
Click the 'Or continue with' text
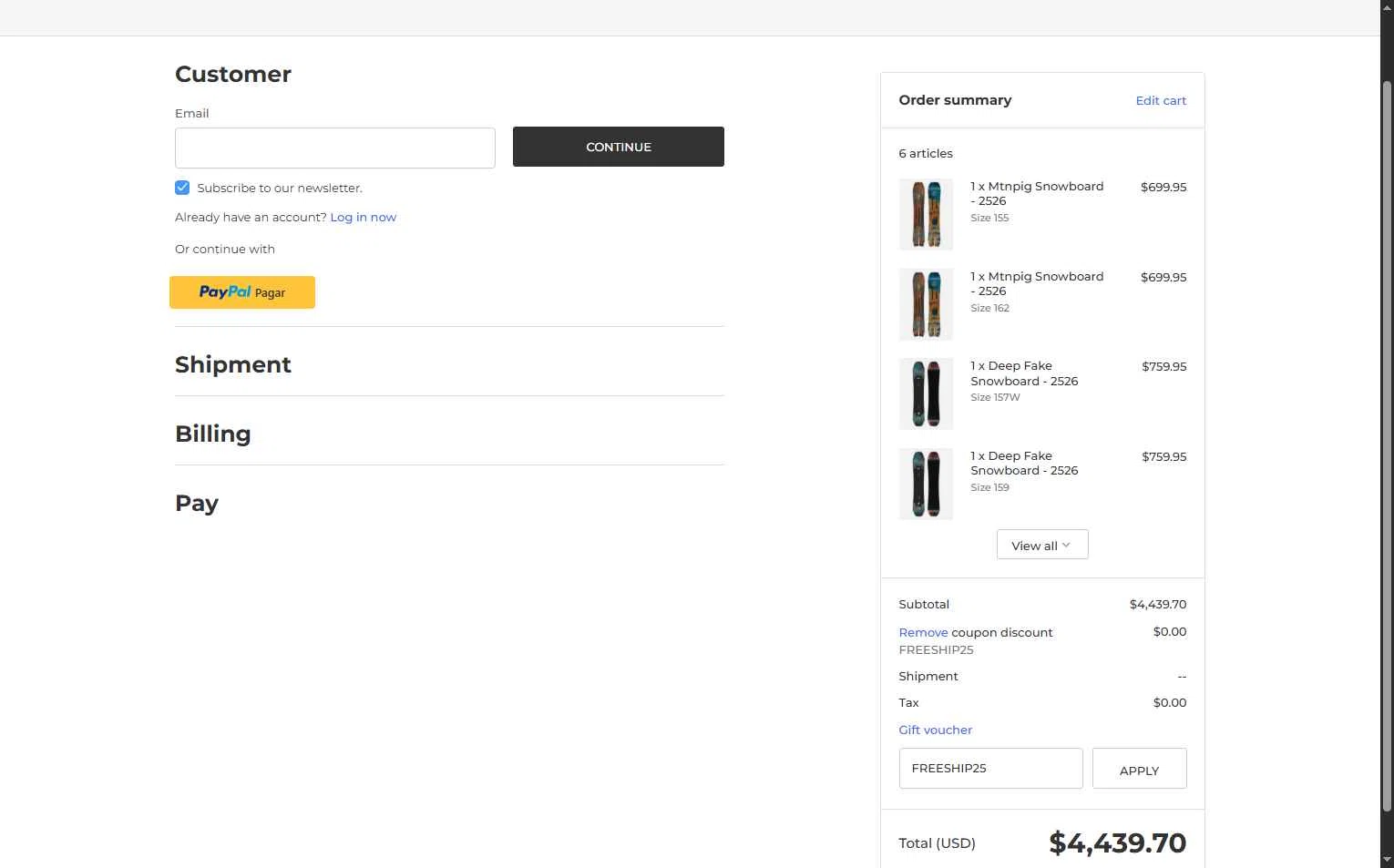(x=225, y=249)
